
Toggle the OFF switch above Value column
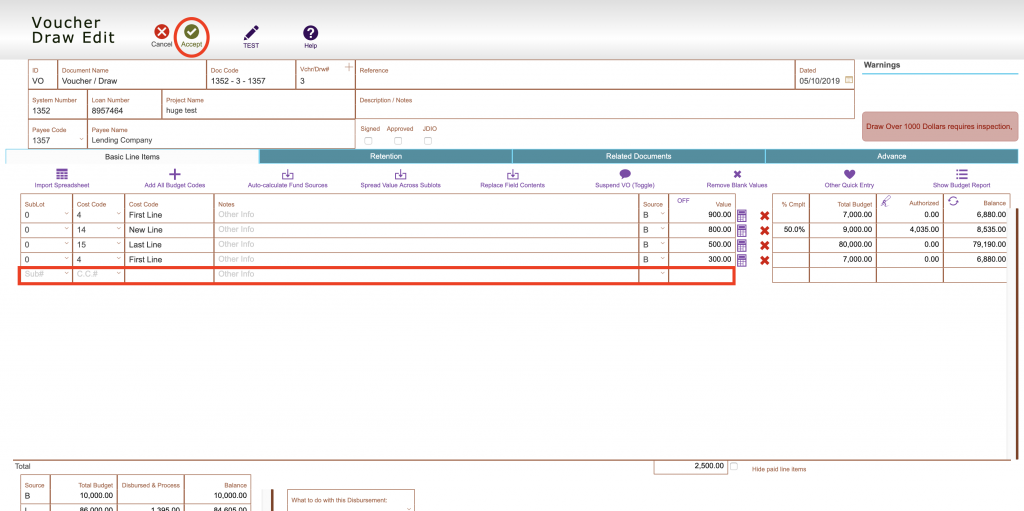[x=683, y=201]
